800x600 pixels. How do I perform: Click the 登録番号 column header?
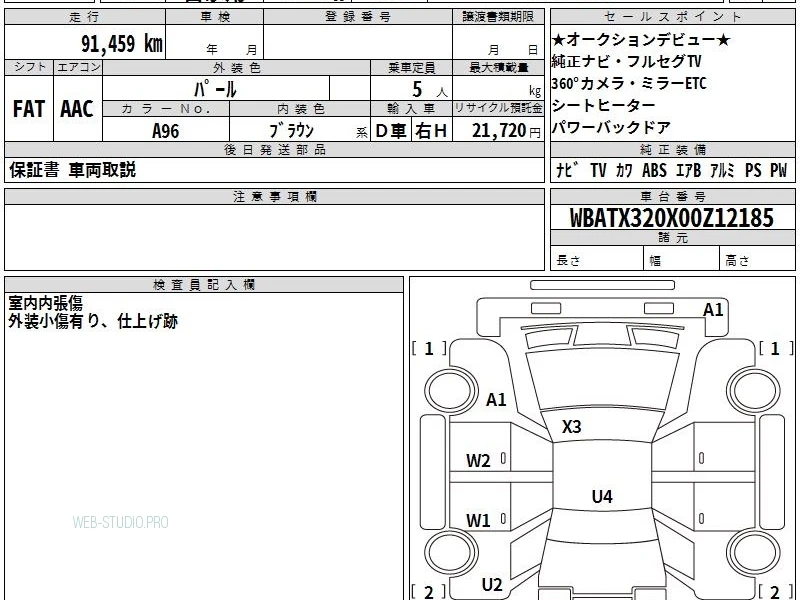(358, 17)
